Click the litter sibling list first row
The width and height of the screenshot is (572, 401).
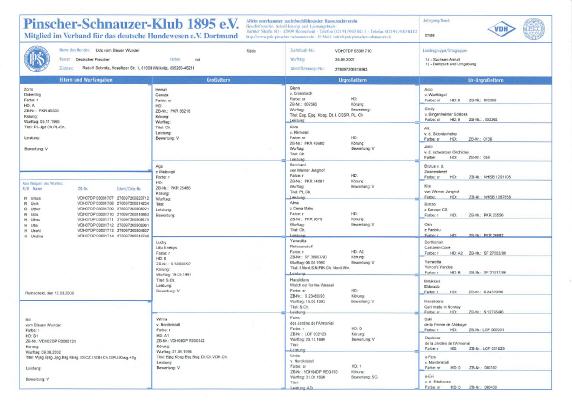pyautogui.click(x=86, y=198)
